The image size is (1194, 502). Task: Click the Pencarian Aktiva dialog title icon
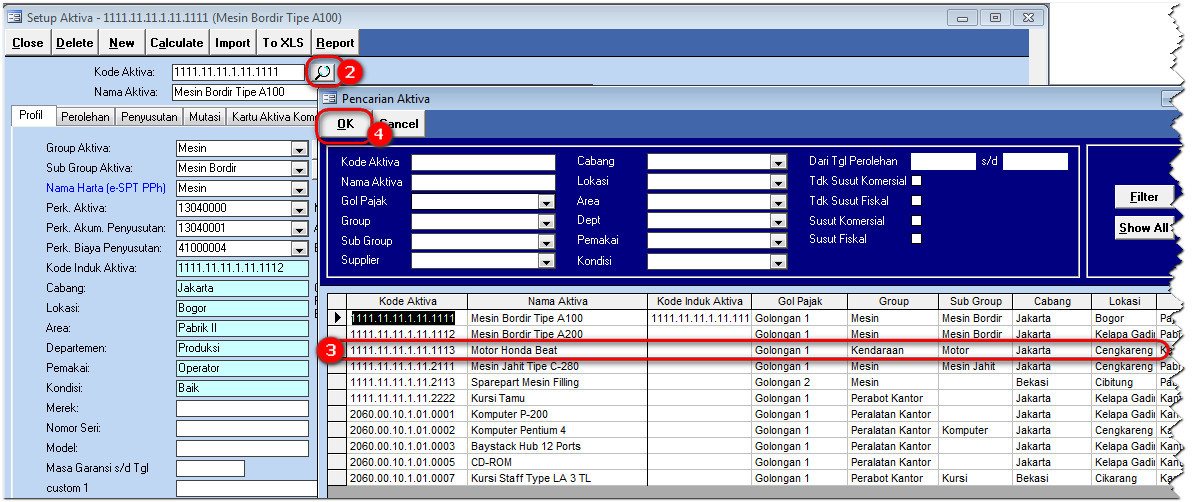(329, 99)
